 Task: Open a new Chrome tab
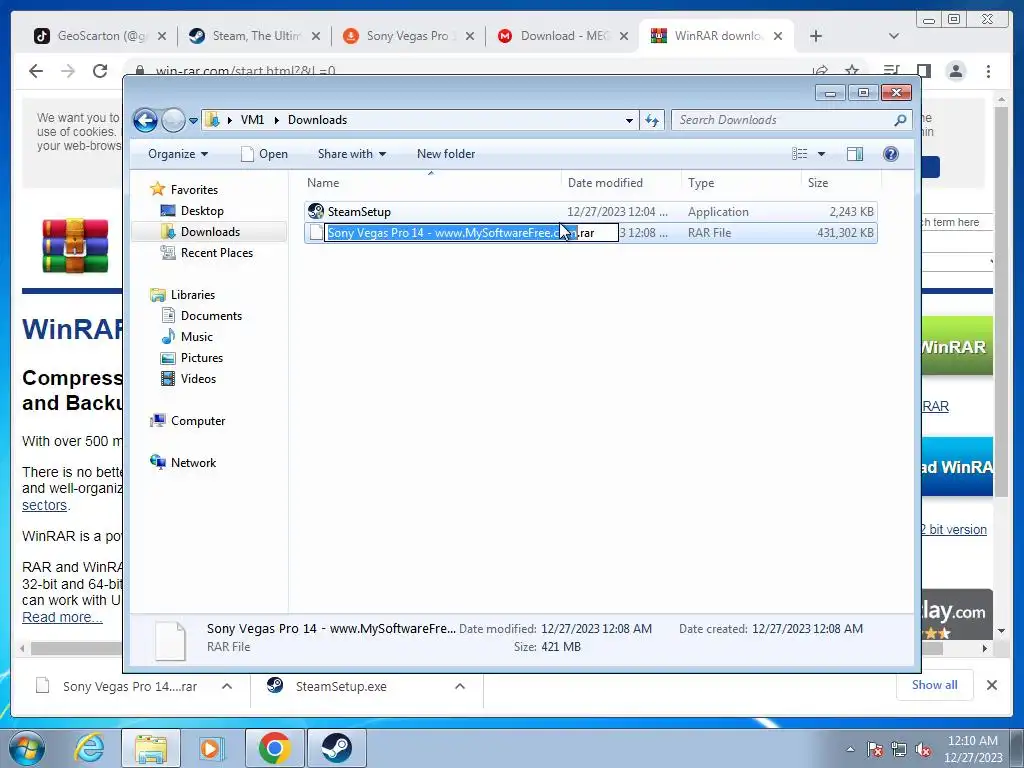[x=816, y=36]
